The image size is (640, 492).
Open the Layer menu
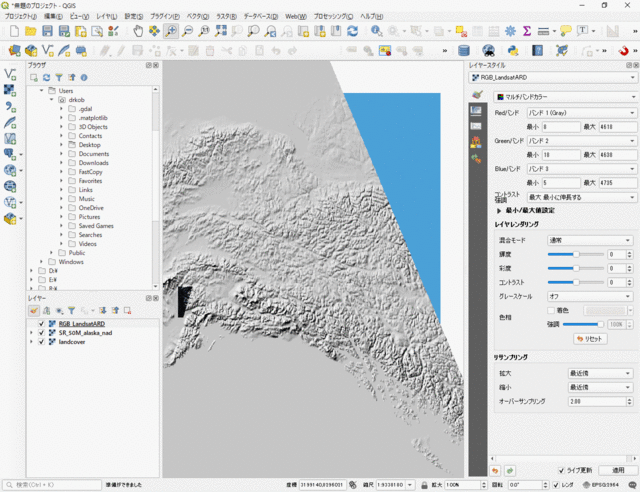(107, 16)
